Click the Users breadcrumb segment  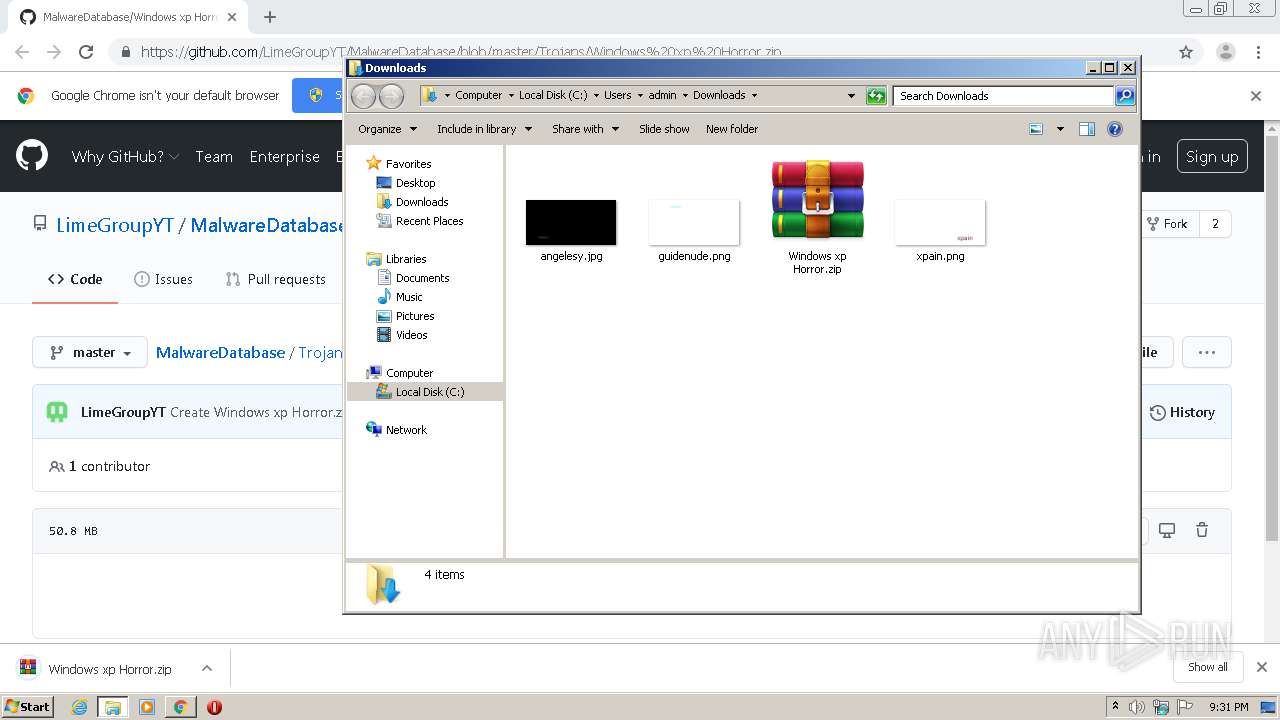pos(617,96)
